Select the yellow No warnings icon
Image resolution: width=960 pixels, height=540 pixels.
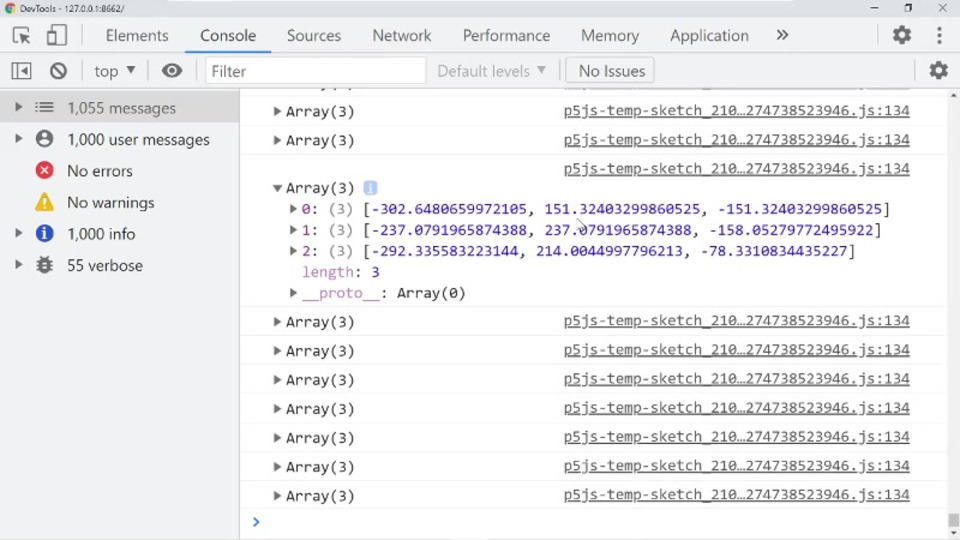(x=44, y=201)
